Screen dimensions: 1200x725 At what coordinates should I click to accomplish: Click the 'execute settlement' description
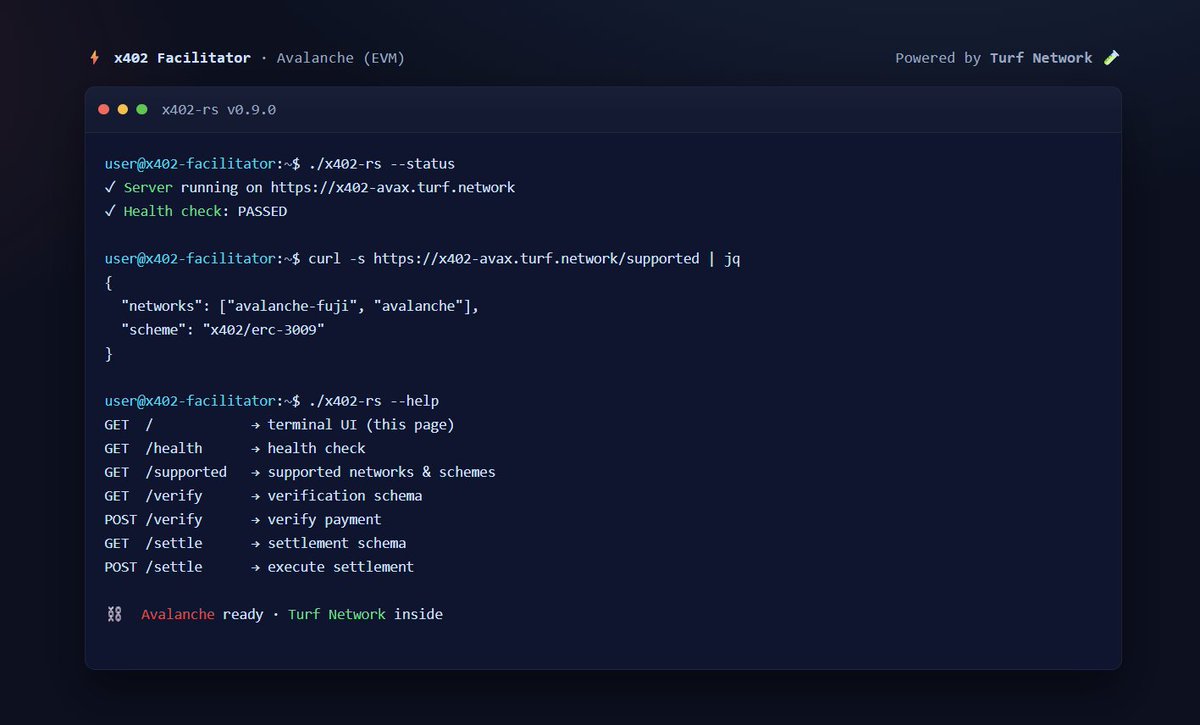[x=340, y=567]
